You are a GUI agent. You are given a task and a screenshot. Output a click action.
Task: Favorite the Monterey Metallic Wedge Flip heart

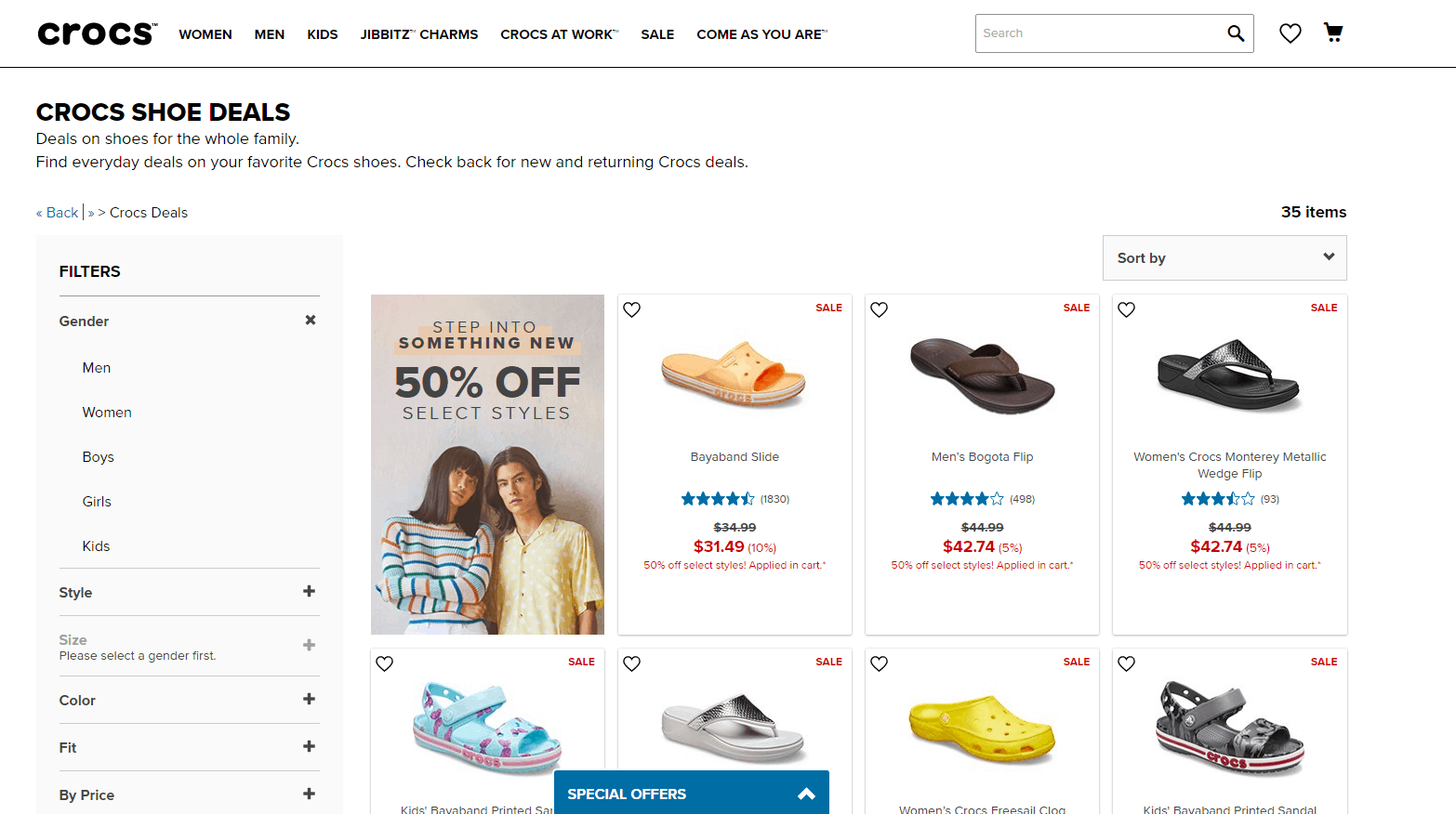(x=1127, y=309)
